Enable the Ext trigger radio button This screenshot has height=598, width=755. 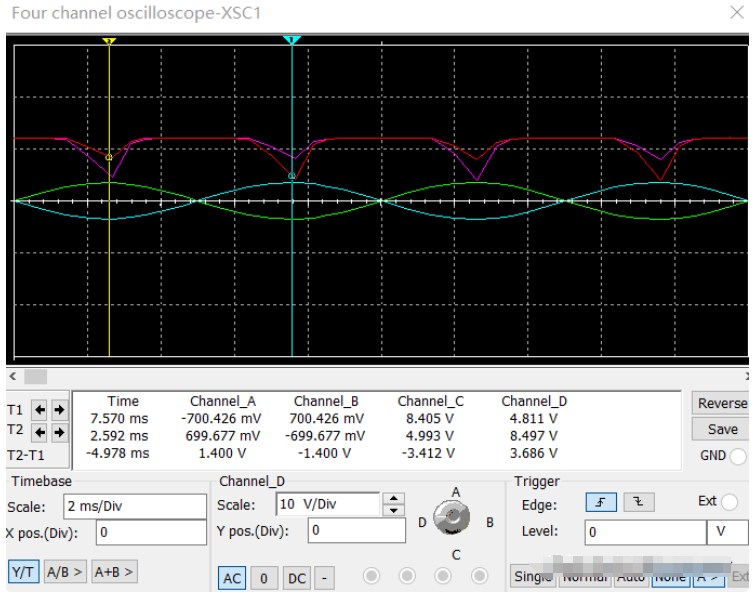tap(729, 502)
